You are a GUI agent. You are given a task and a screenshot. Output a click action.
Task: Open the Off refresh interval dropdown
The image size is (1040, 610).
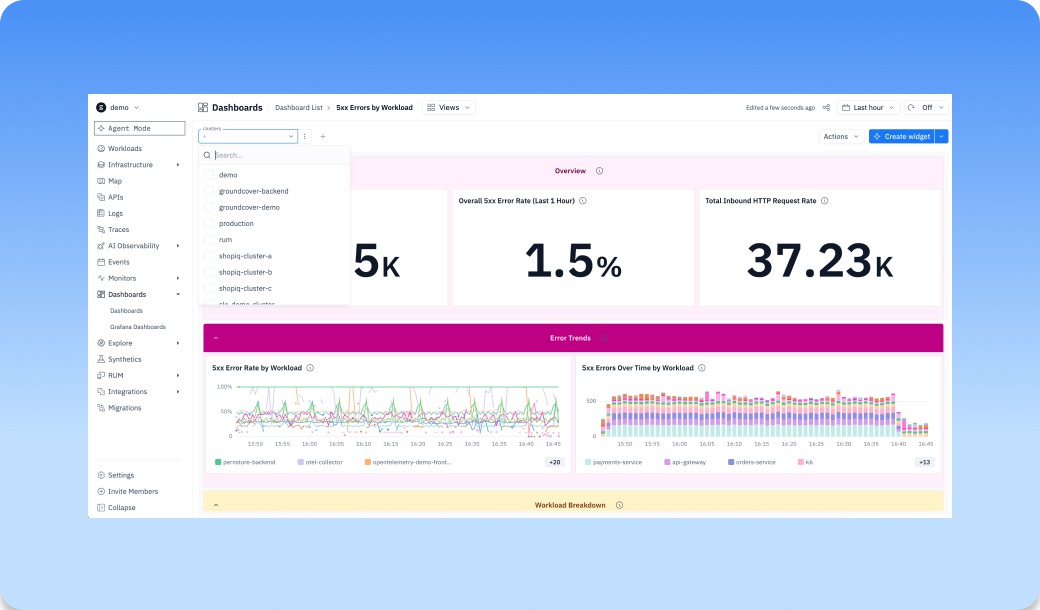(x=933, y=107)
